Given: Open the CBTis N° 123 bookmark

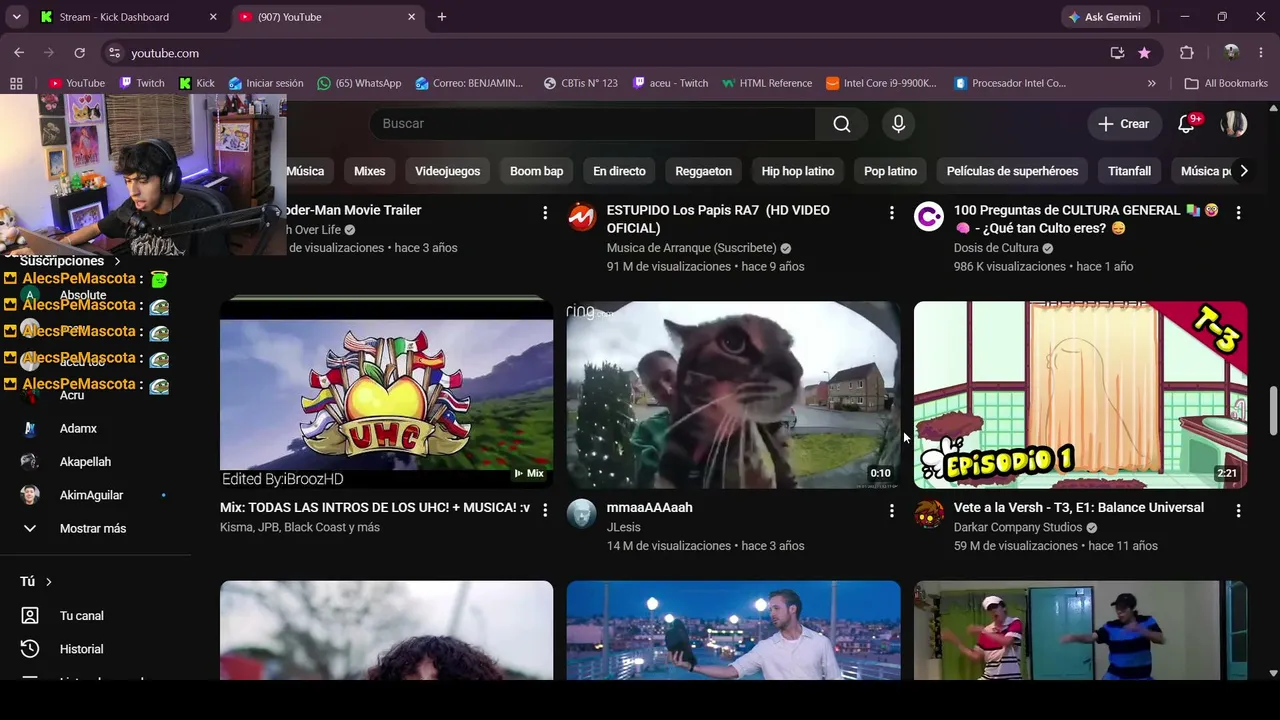Looking at the screenshot, I should pos(581,83).
